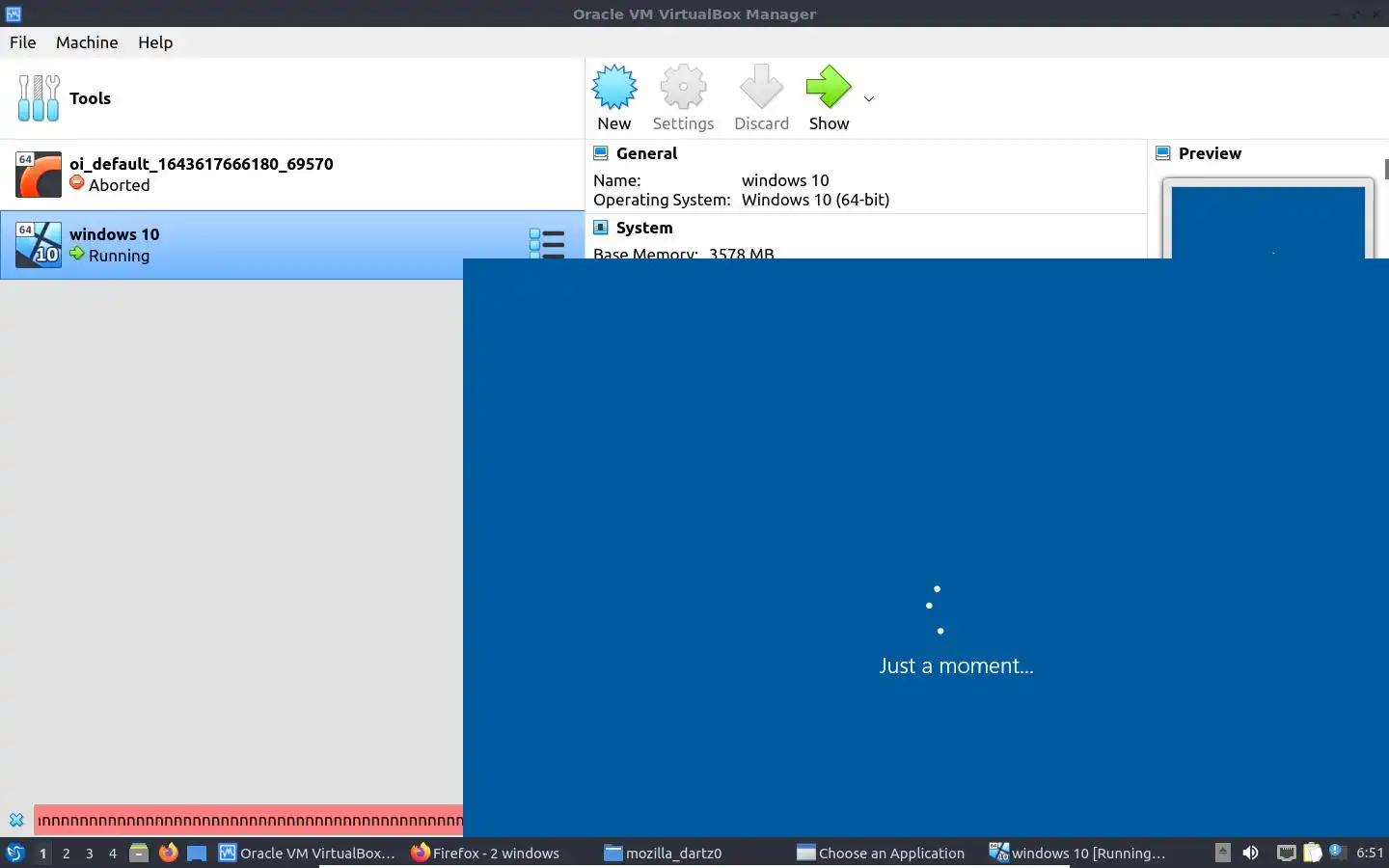
Task: Click the VM preview thumbnail
Action: pyautogui.click(x=1267, y=222)
